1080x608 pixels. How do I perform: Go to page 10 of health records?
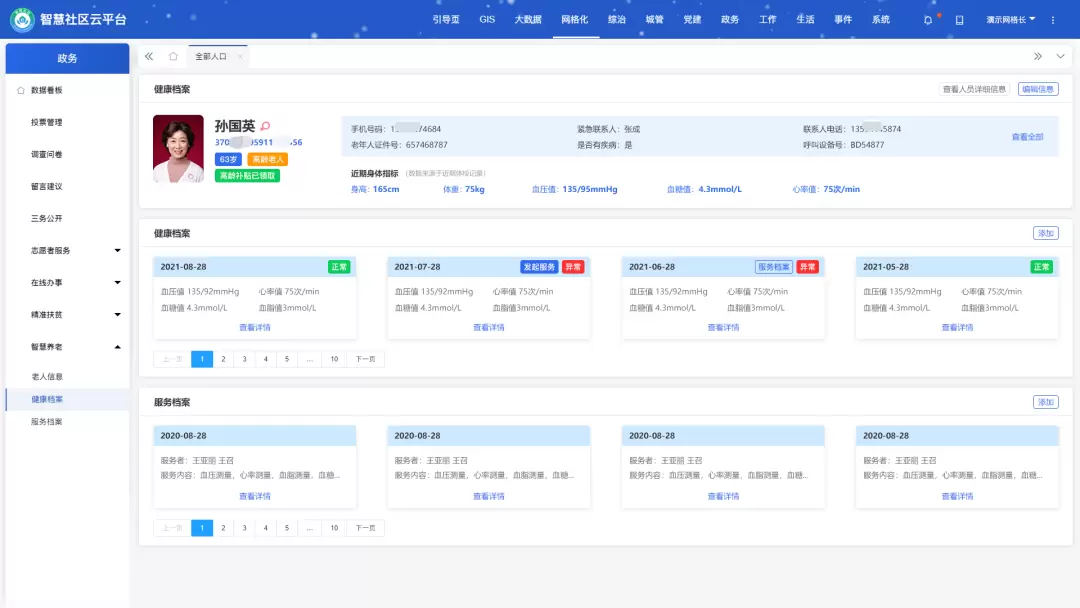click(334, 359)
